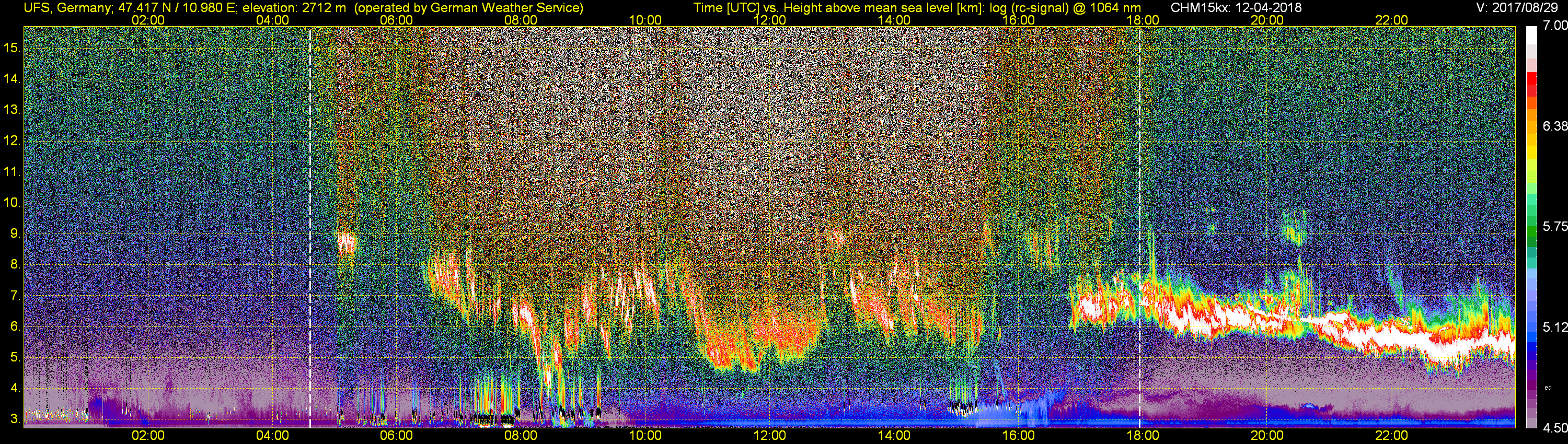Click colorbar value 4.50
This screenshot has width=1568, height=444.
pyautogui.click(x=1554, y=428)
